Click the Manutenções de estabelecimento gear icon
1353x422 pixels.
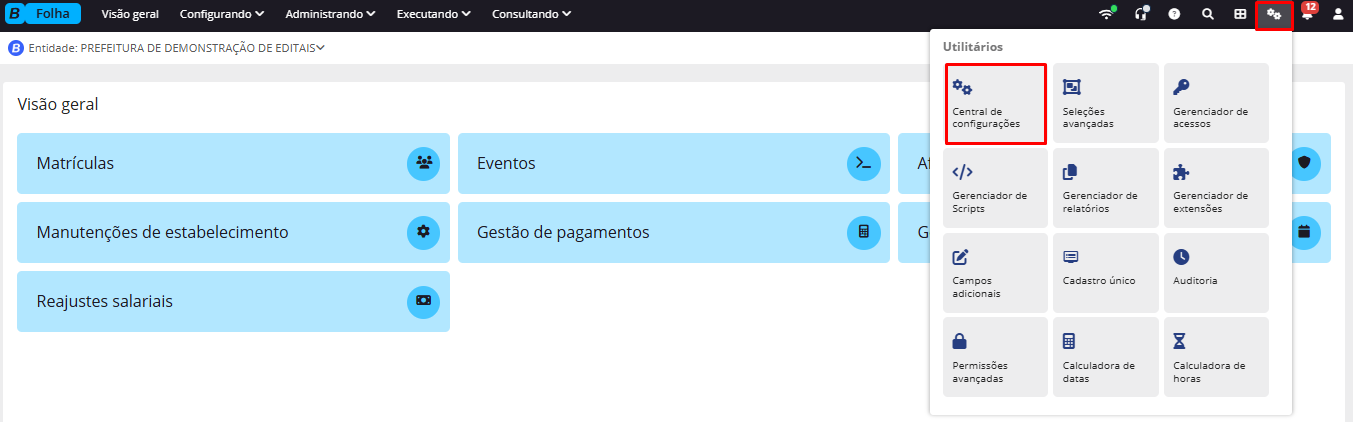423,232
